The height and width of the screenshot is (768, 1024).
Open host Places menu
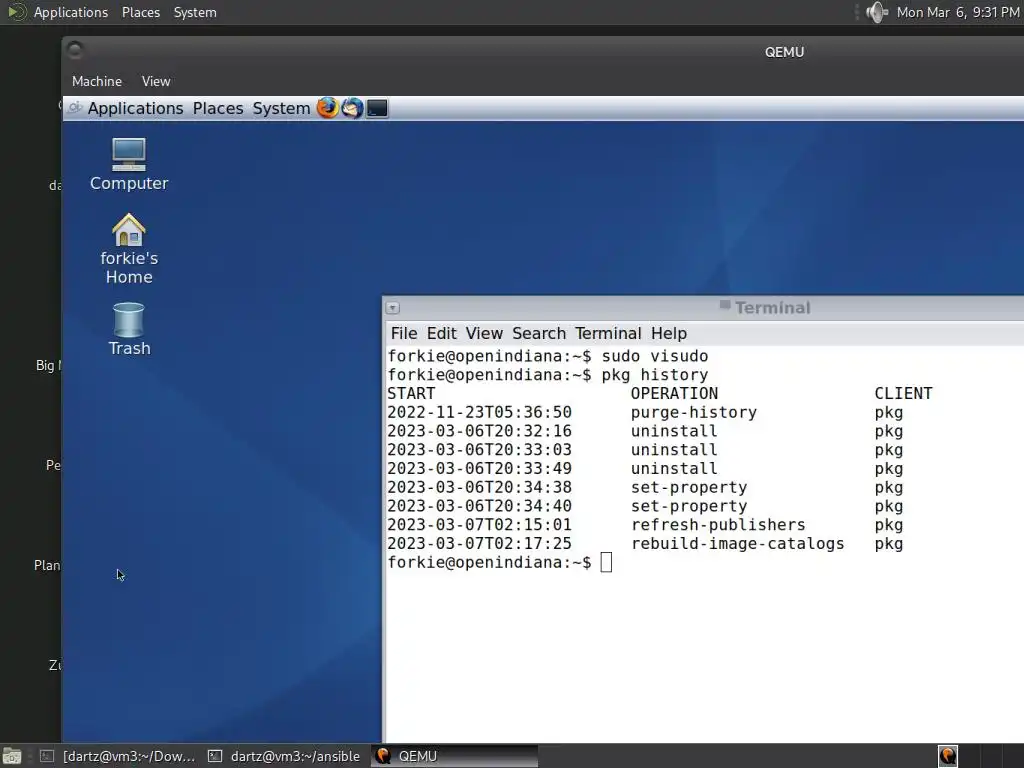140,12
